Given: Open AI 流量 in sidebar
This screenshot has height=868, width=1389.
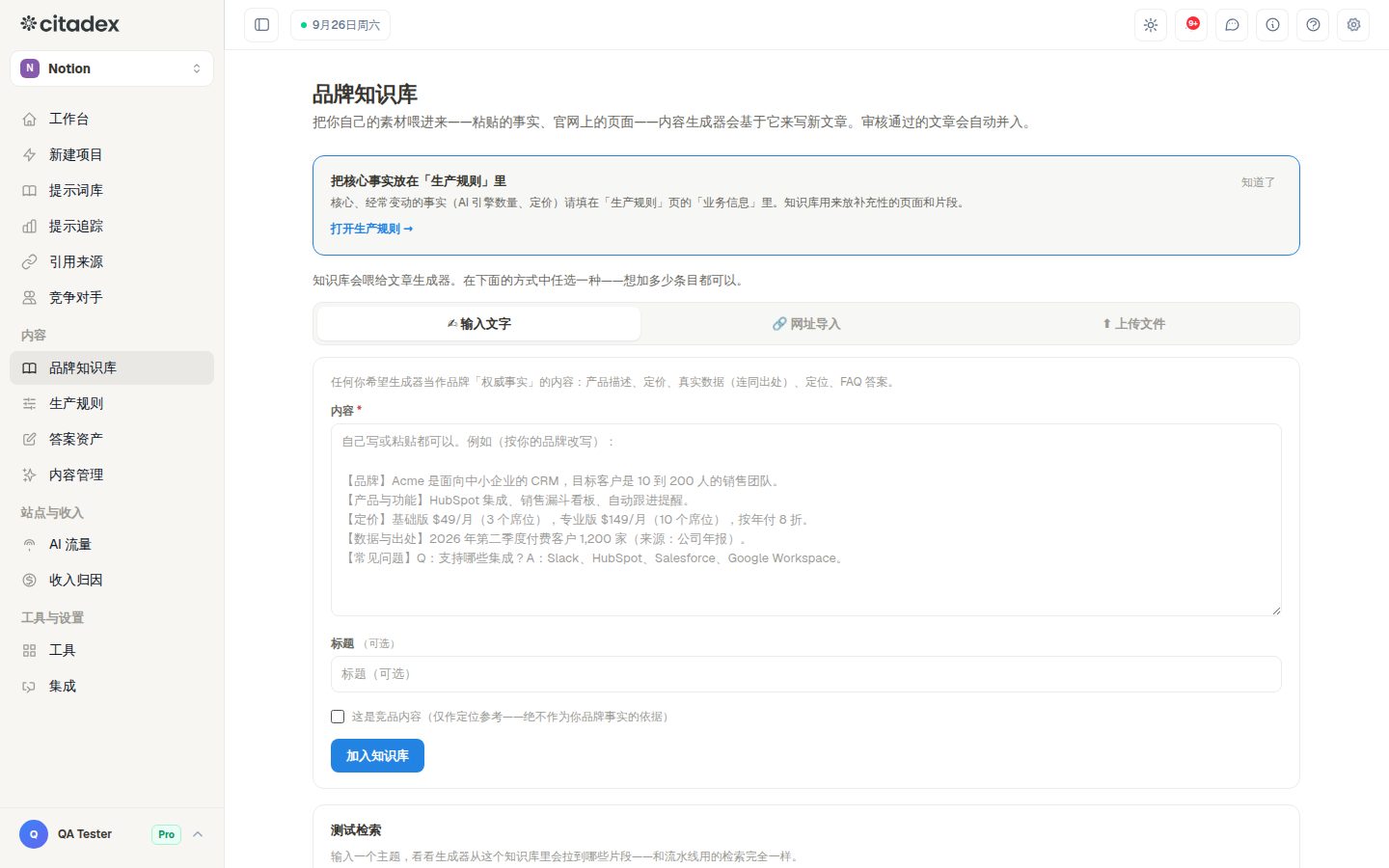Looking at the screenshot, I should [112, 544].
